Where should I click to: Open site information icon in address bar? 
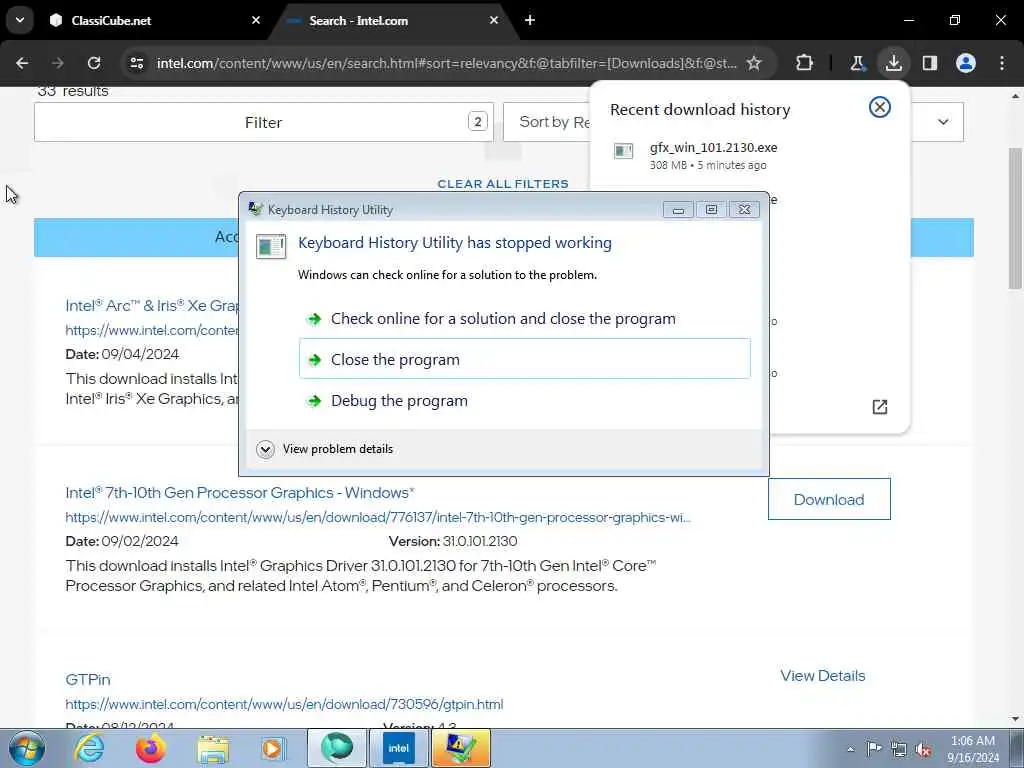(136, 63)
